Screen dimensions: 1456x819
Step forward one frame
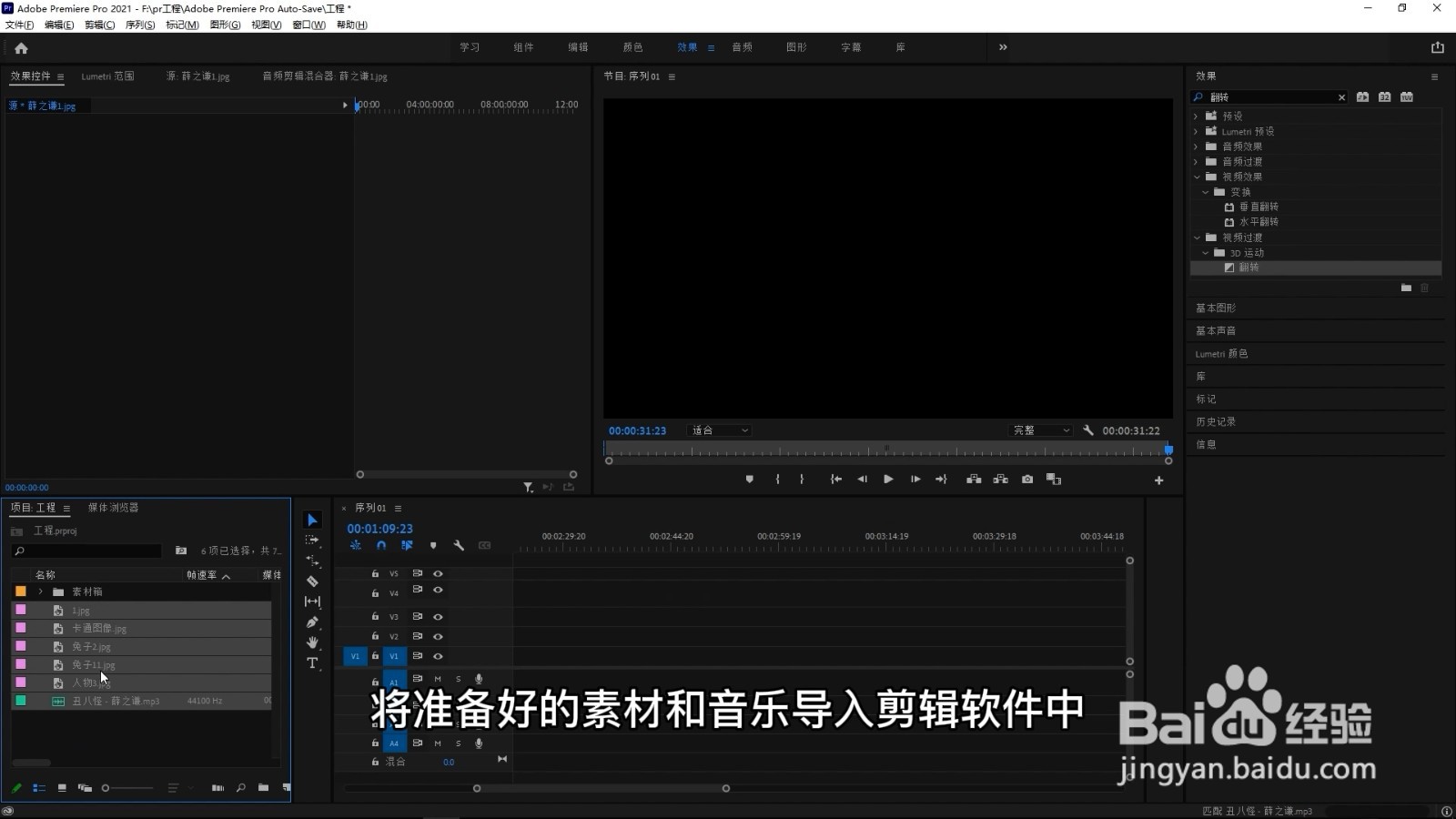(915, 480)
